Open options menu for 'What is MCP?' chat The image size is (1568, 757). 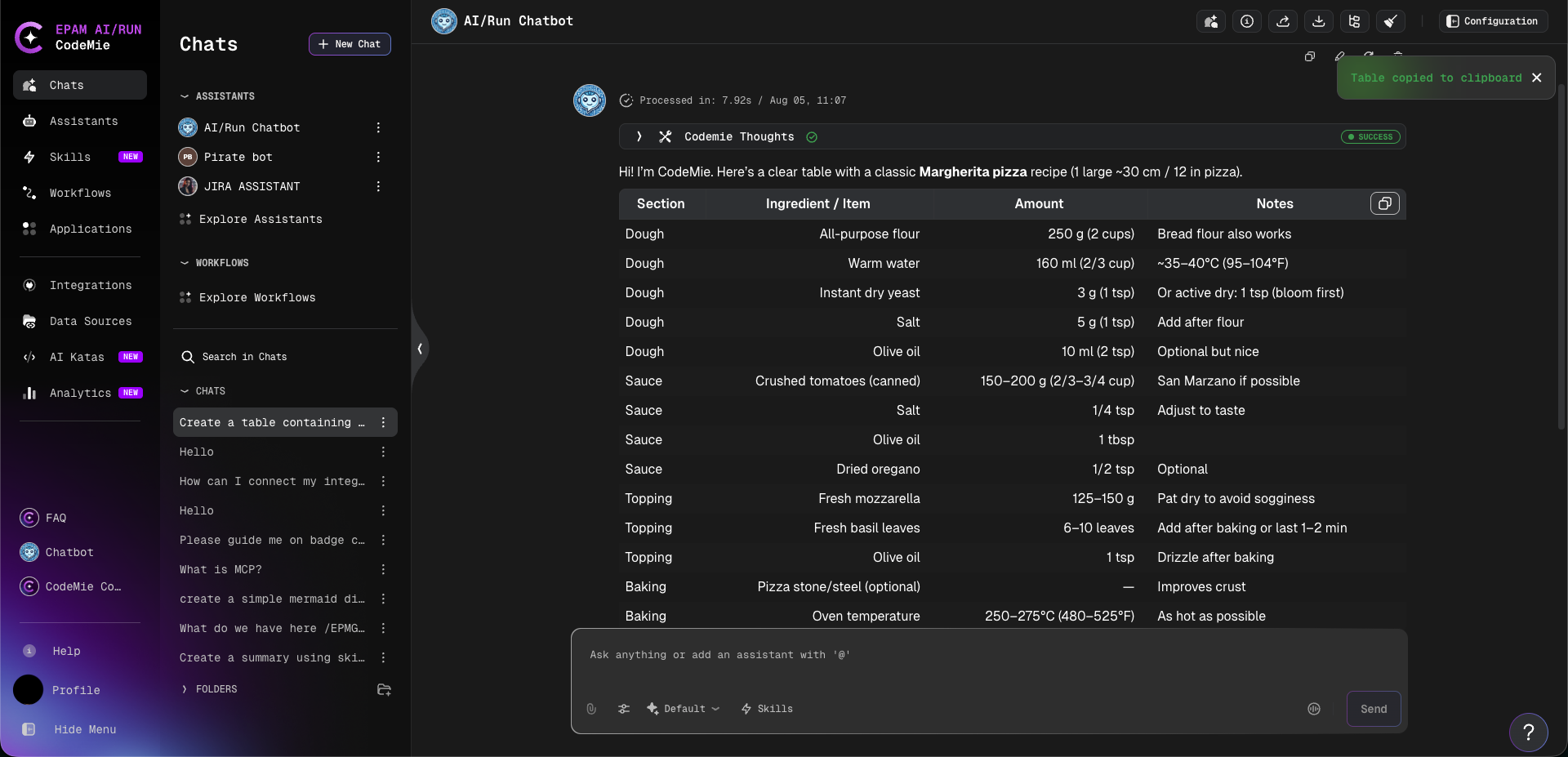(x=383, y=569)
